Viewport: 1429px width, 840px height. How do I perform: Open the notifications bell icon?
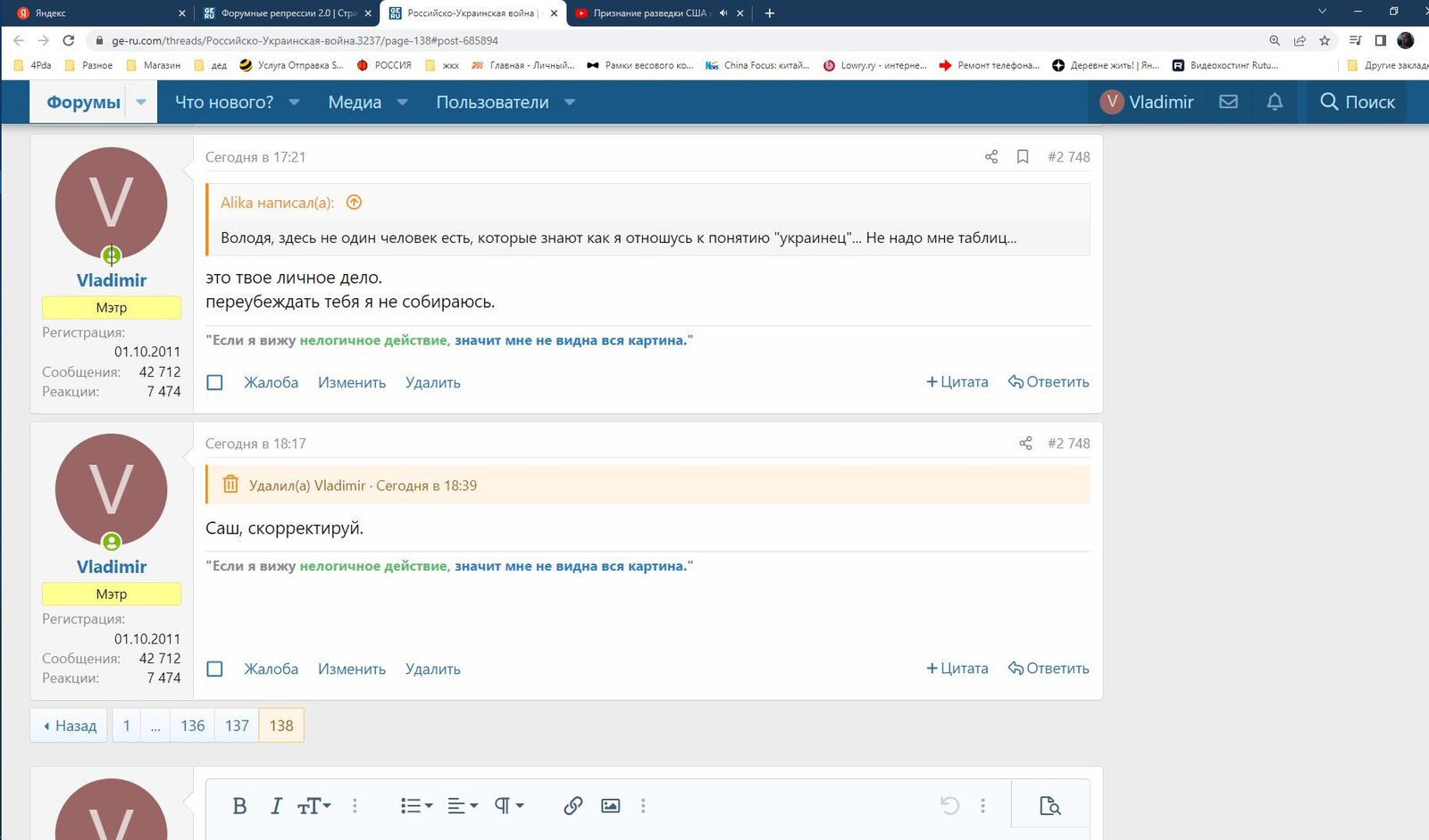[1274, 102]
